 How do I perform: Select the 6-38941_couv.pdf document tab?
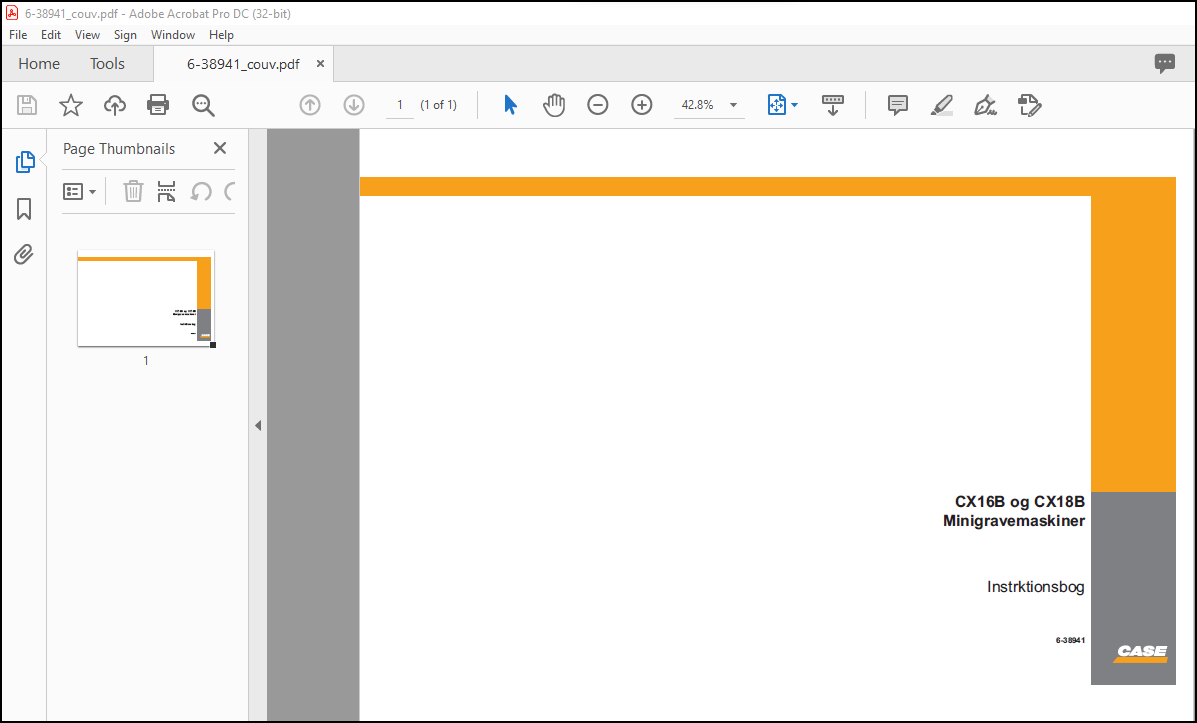tap(243, 64)
